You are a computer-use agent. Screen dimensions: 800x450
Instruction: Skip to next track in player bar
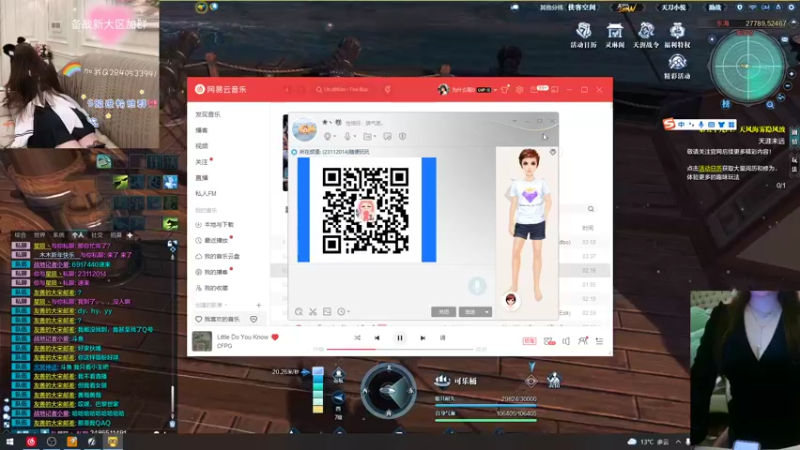pyautogui.click(x=422, y=338)
